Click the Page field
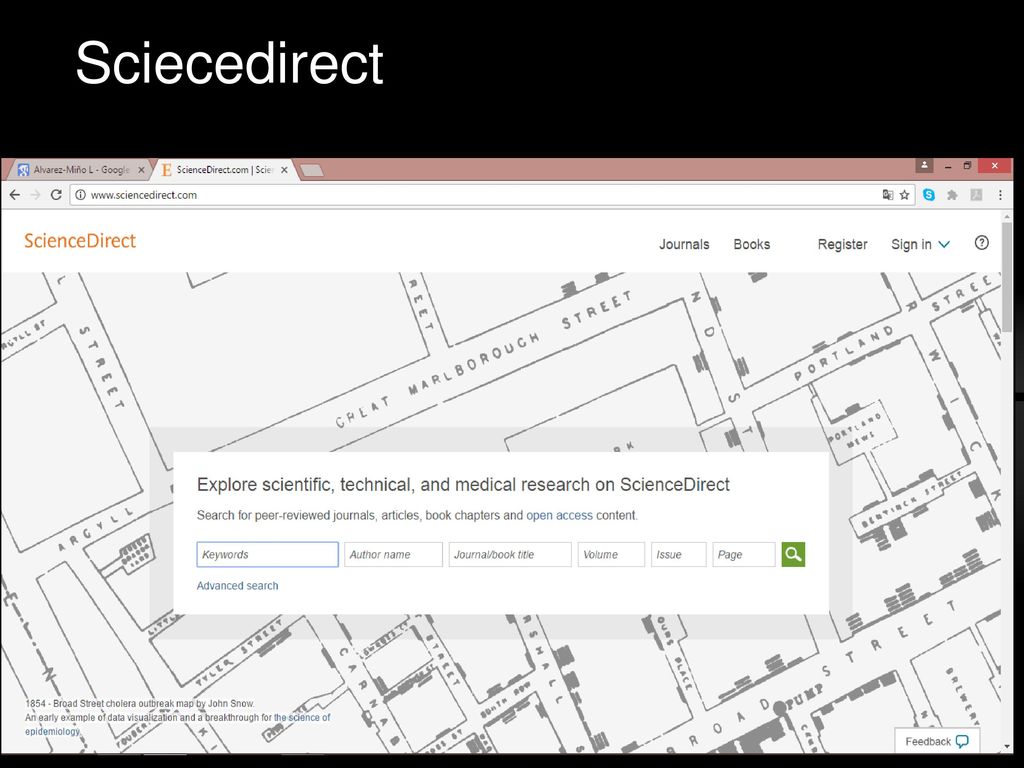Screen dimensions: 1024x768 tap(744, 554)
